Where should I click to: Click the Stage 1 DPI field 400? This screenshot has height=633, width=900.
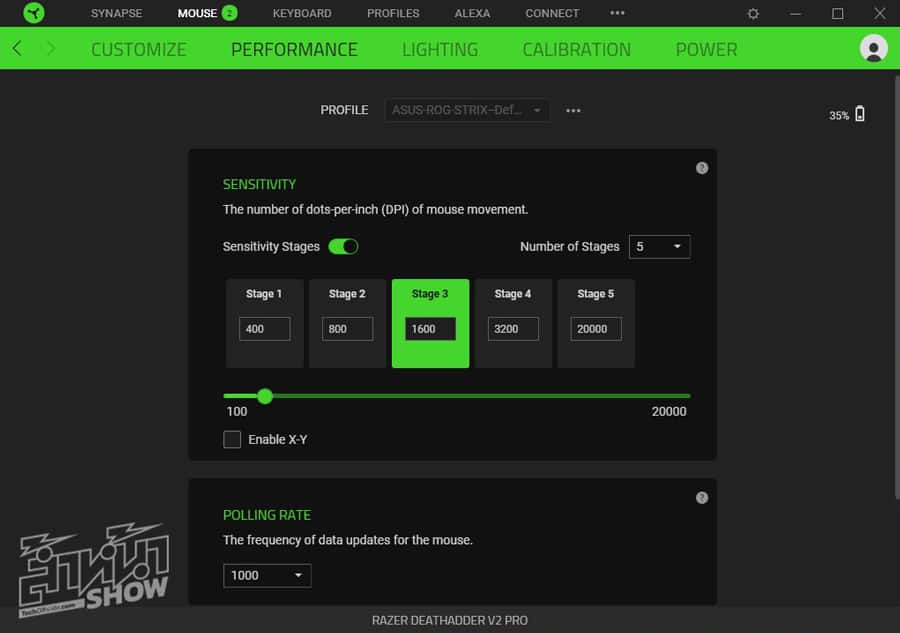(265, 329)
